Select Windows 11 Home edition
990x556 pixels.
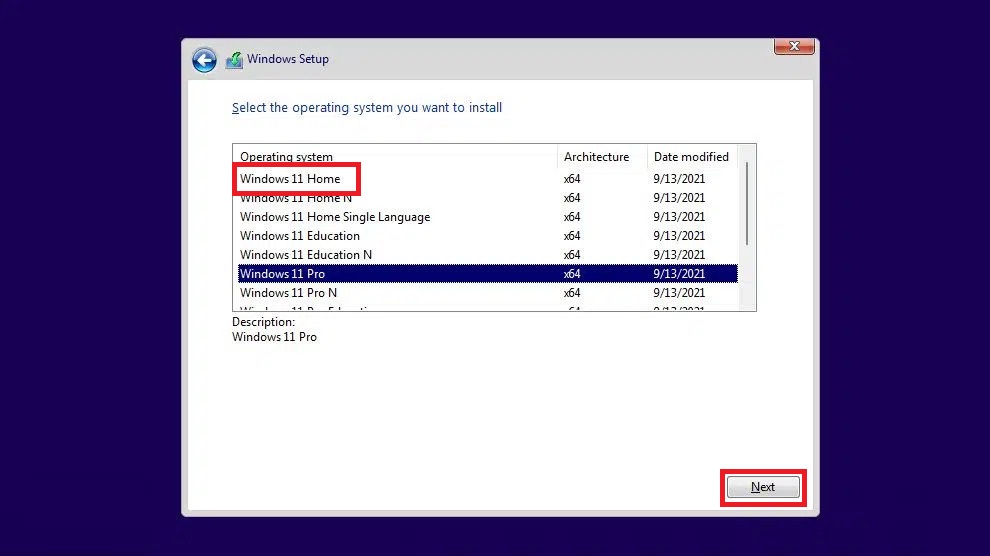tap(487, 179)
